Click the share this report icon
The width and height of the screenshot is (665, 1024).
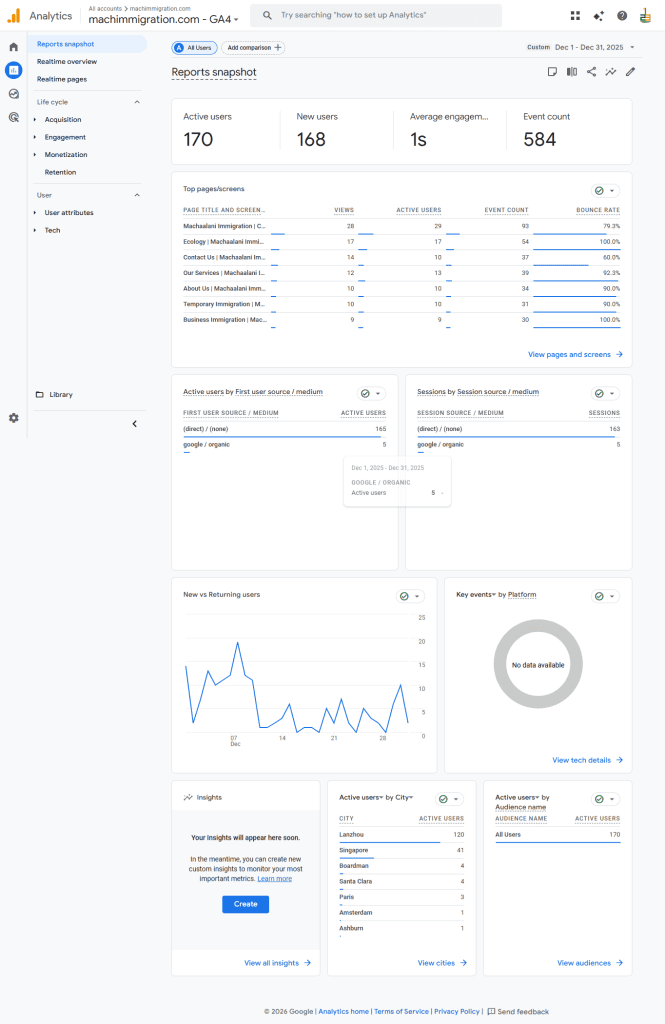[x=591, y=72]
